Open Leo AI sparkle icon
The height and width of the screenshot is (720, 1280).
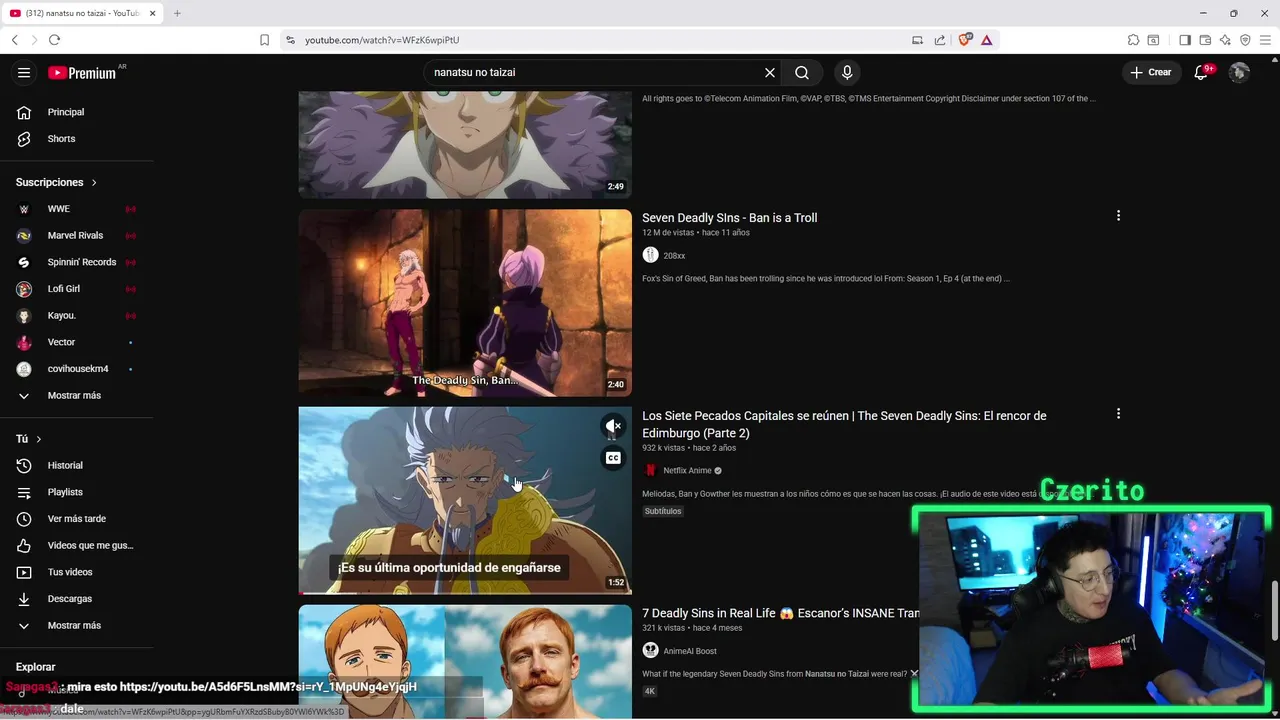coord(1225,40)
